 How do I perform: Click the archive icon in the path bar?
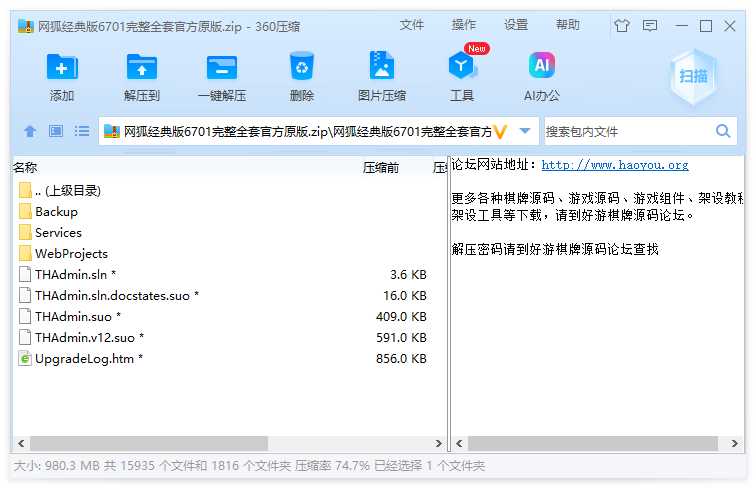point(112,131)
